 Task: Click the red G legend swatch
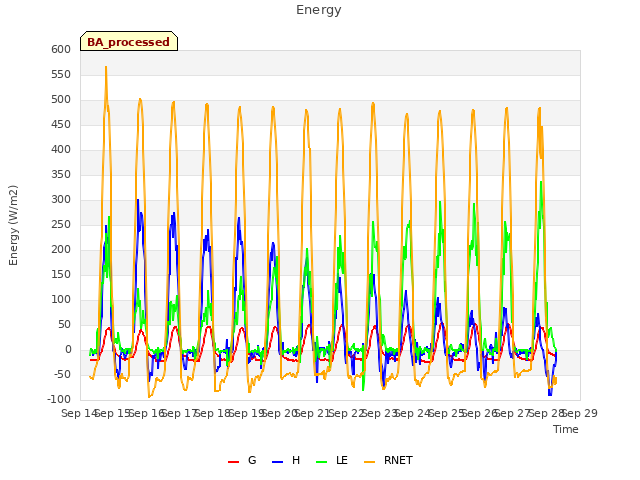(x=233, y=462)
